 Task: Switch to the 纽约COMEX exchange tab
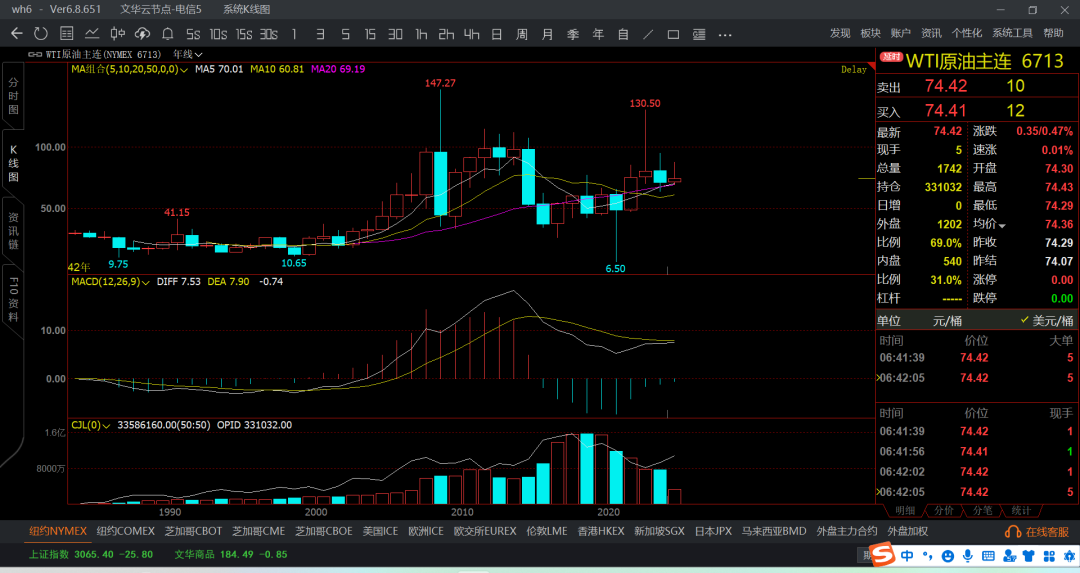(x=125, y=531)
